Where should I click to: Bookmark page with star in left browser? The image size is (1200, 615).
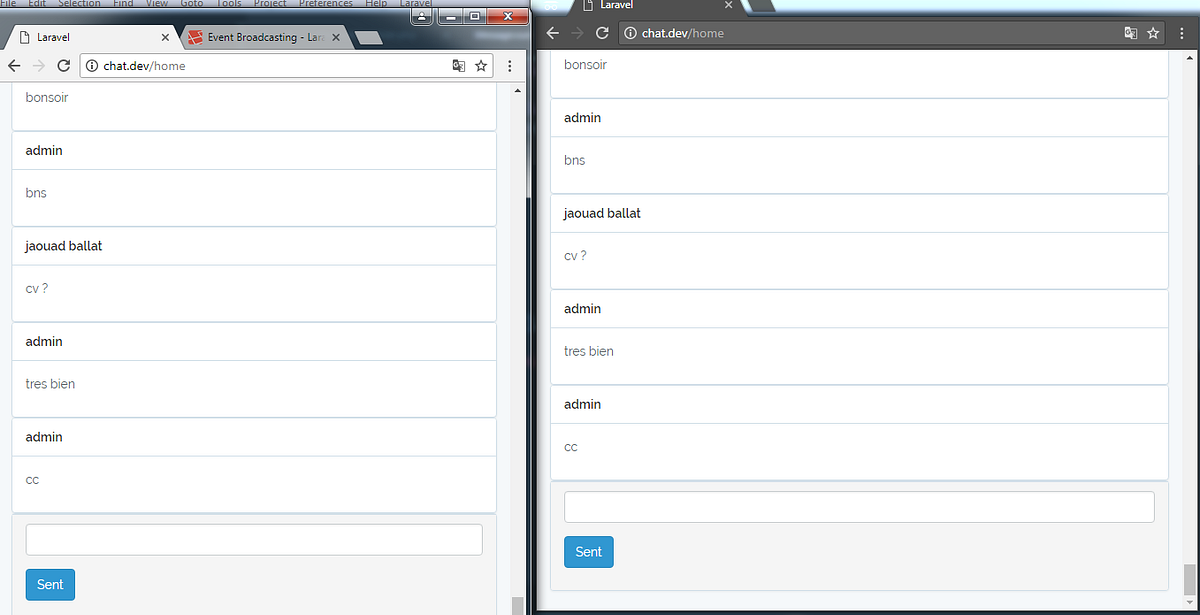tap(481, 66)
